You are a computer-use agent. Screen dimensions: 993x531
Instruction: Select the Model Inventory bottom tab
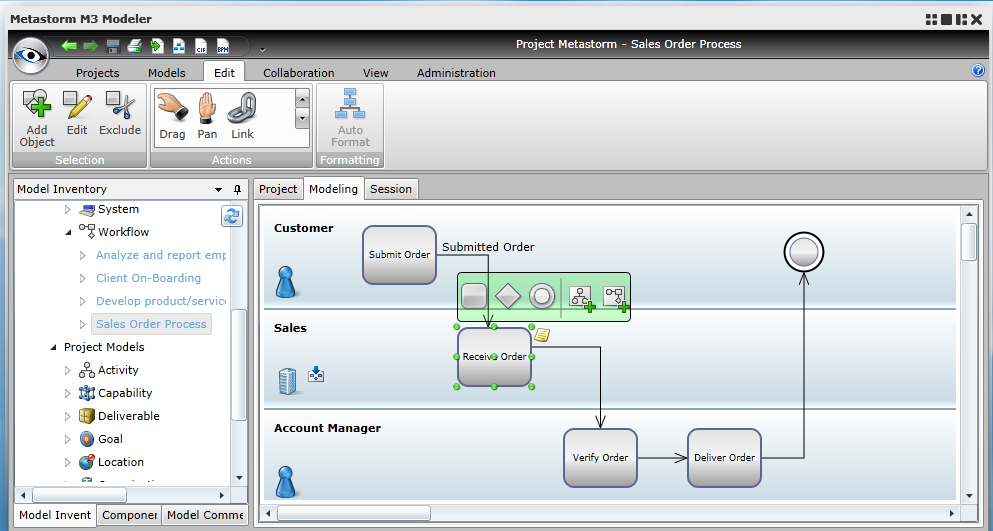55,515
